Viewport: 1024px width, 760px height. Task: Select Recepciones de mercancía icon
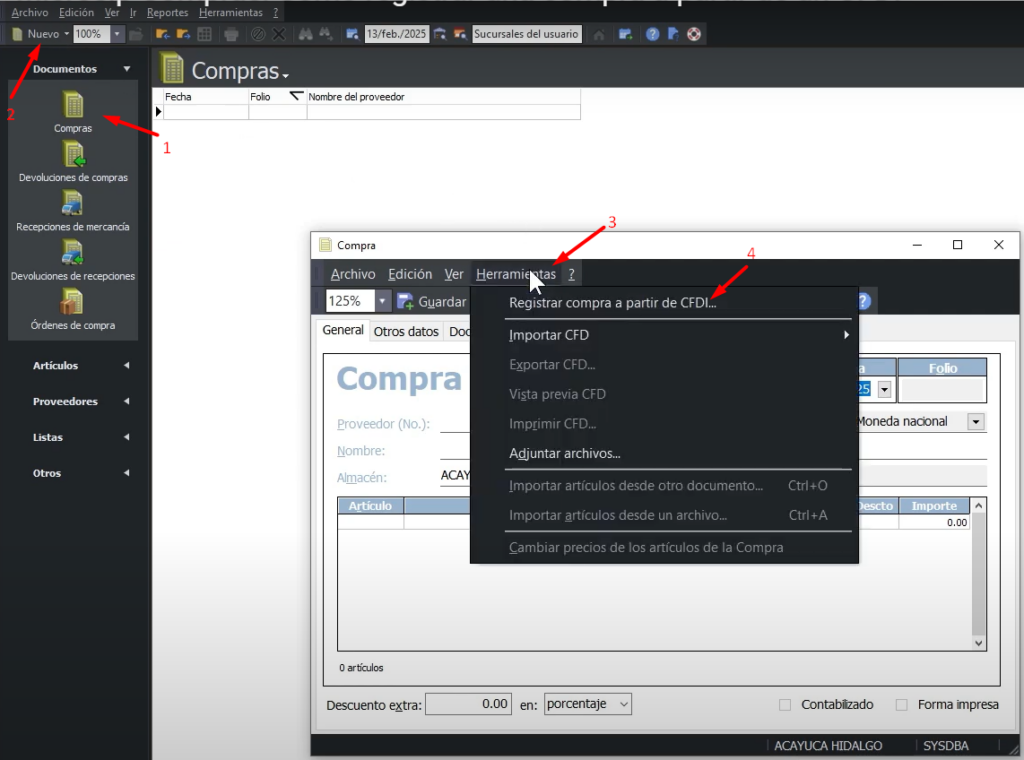click(73, 204)
